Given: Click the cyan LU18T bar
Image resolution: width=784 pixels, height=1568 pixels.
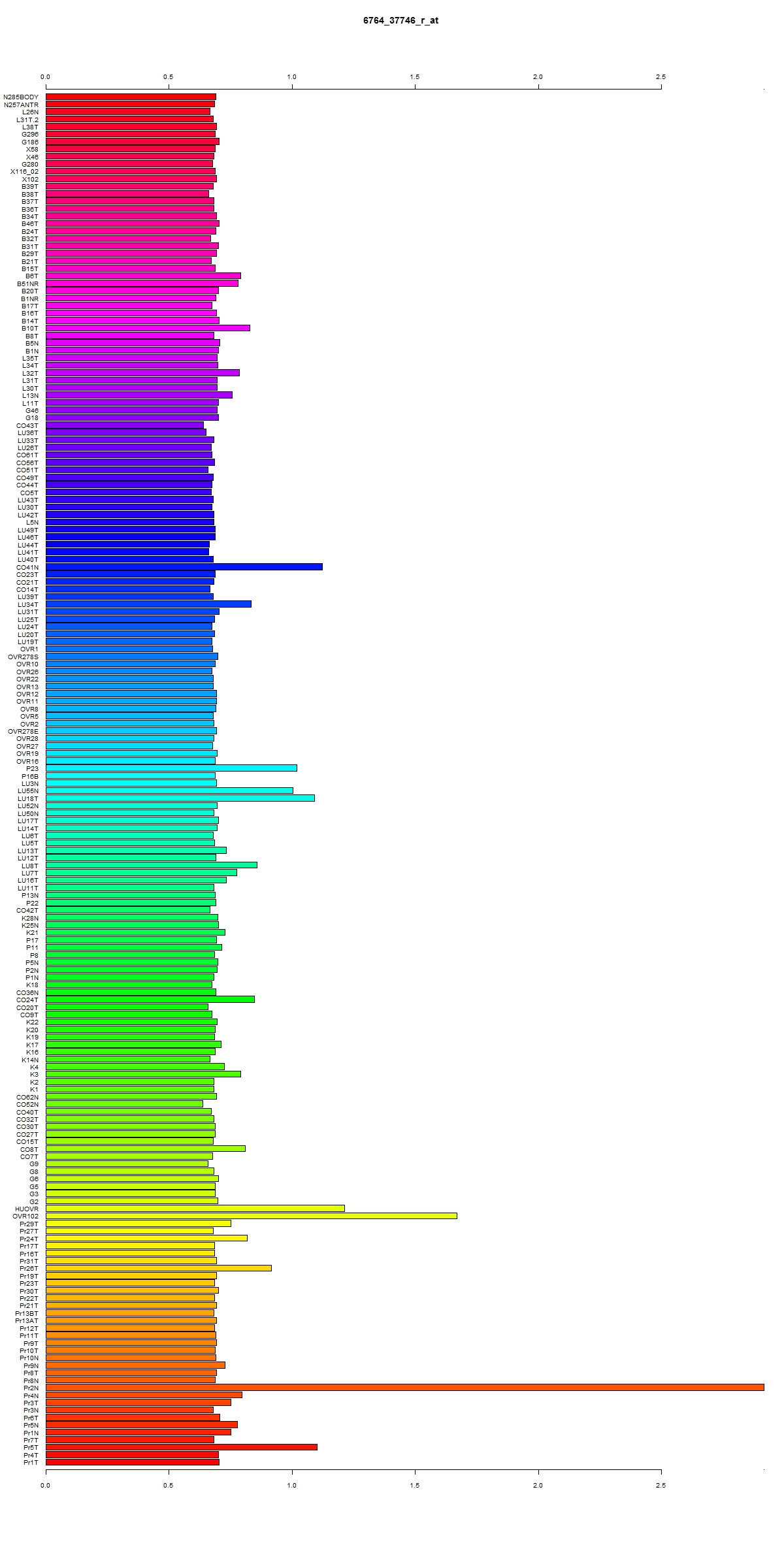Looking at the screenshot, I should (x=180, y=798).
